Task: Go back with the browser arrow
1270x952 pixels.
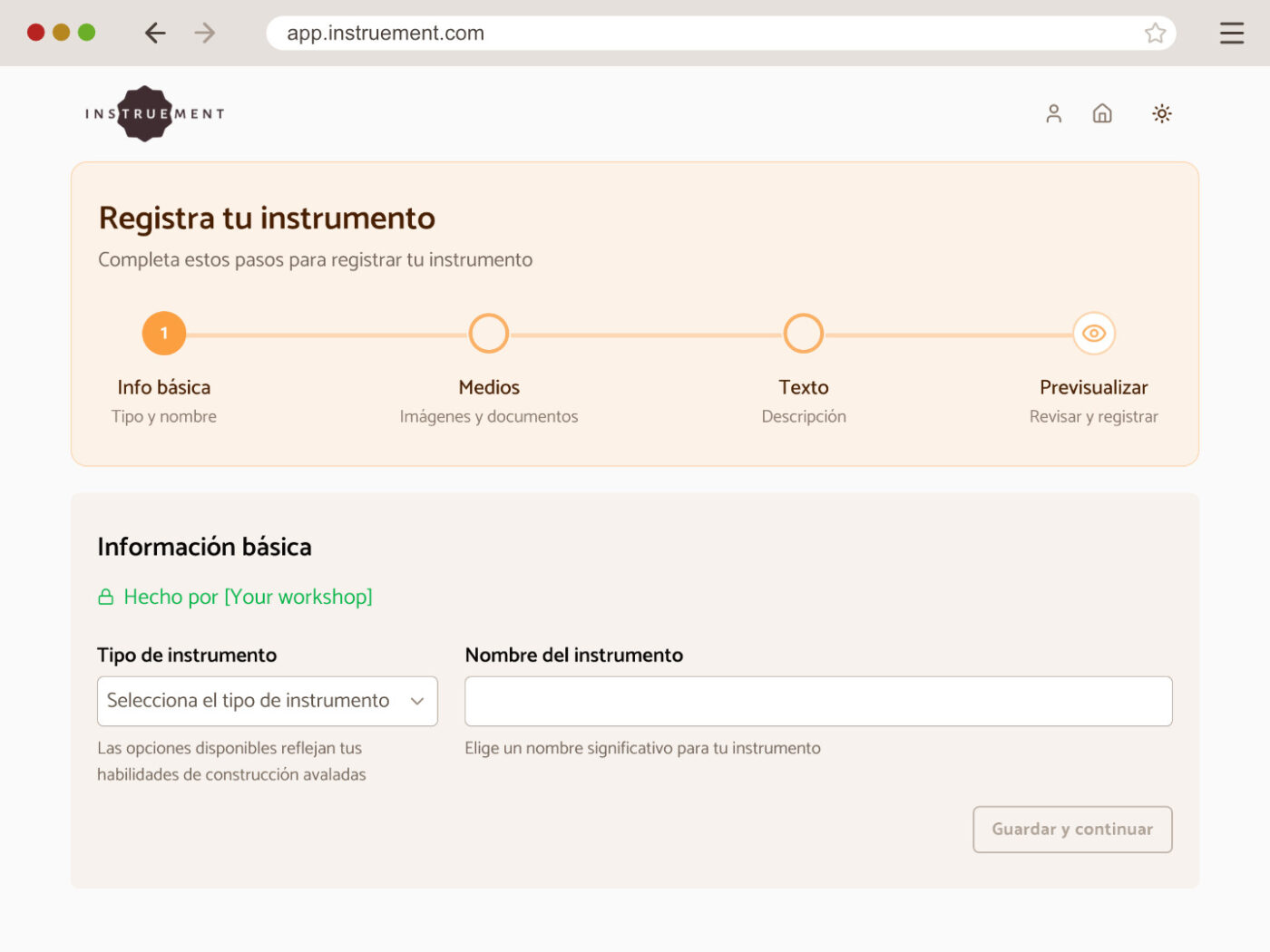Action: point(155,34)
